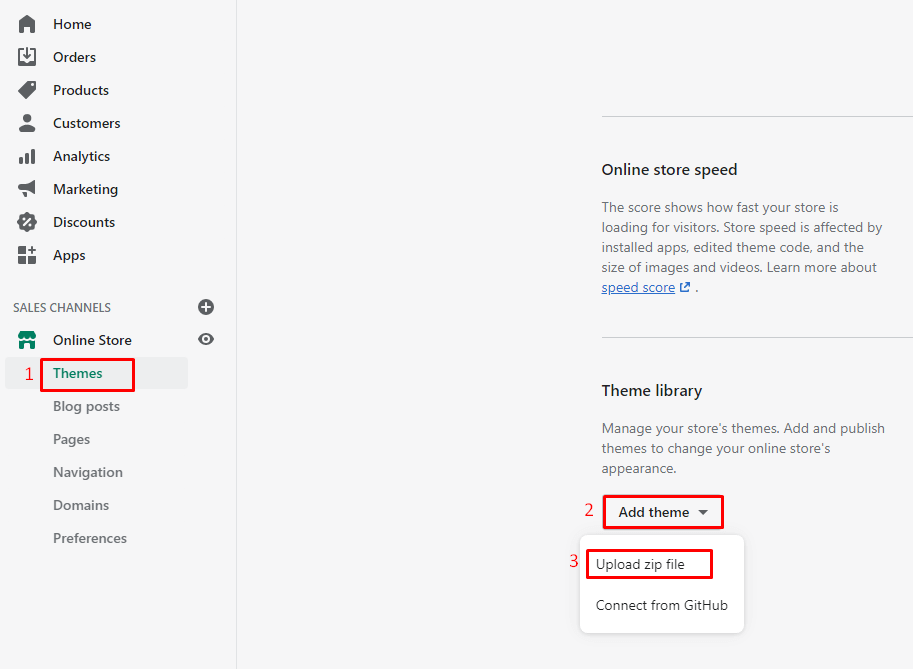This screenshot has height=669, width=913.
Task: Add a sales channel with plus icon
Action: (x=206, y=307)
